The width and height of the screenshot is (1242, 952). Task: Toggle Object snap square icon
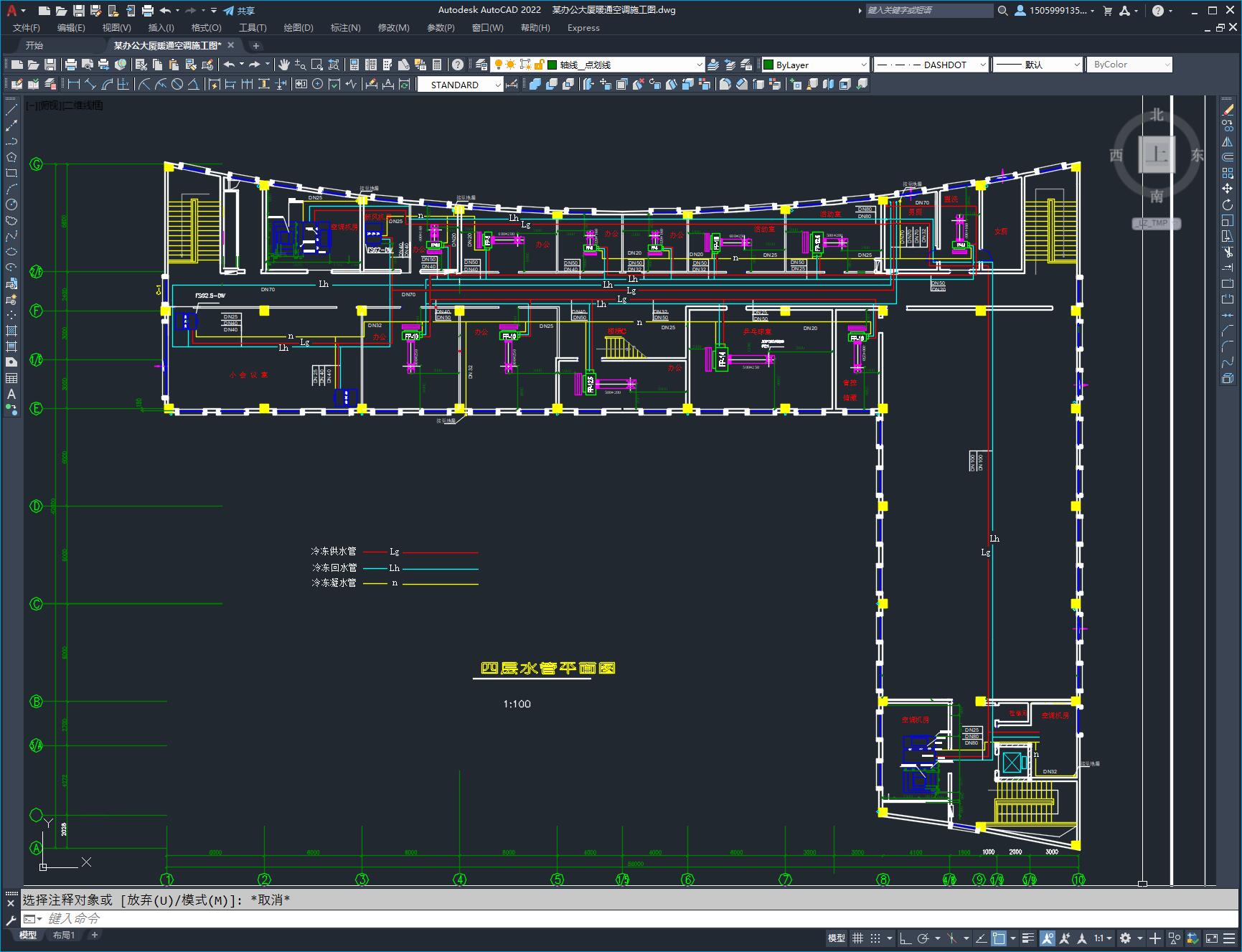click(x=998, y=938)
